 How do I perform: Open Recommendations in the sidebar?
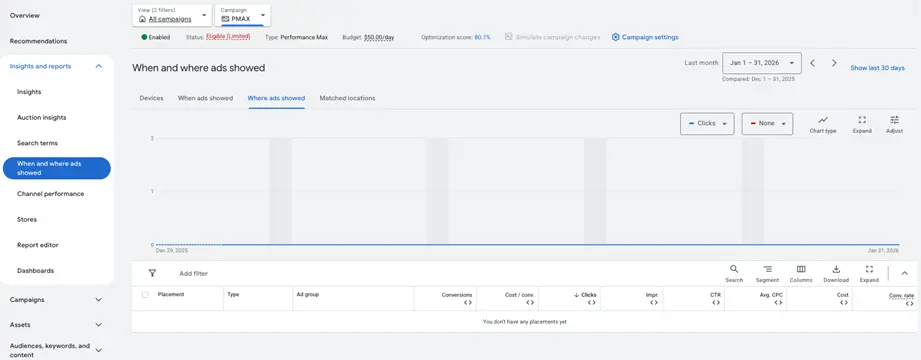coord(39,41)
